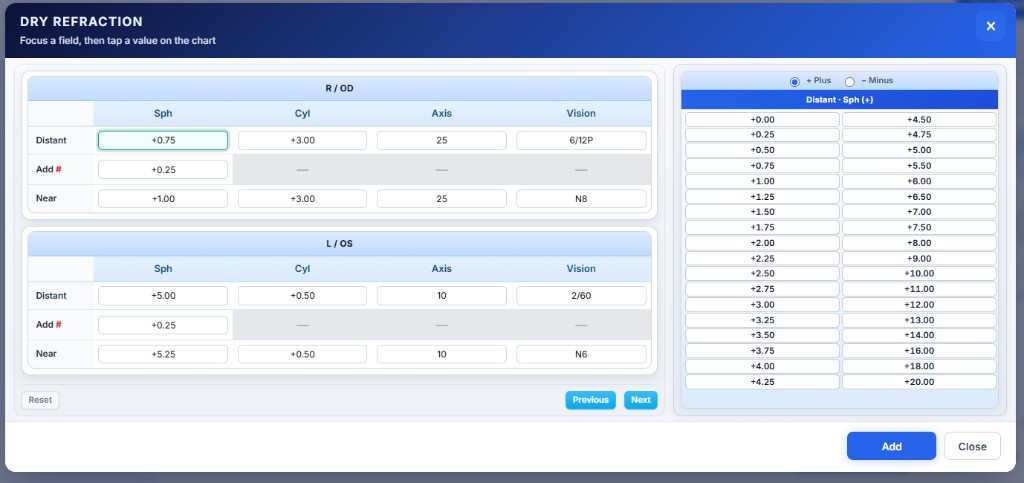Focus the R/OD Add Sph field
1024x483 pixels.
pyautogui.click(x=163, y=170)
